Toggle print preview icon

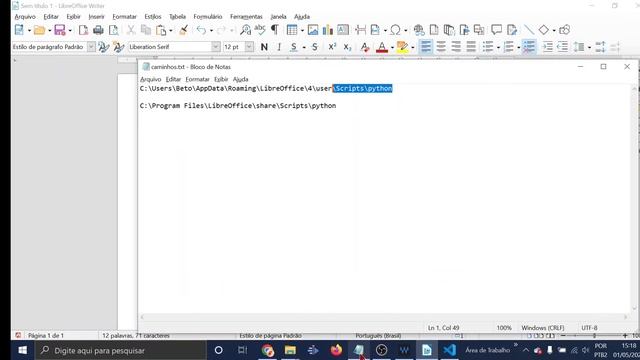(113, 30)
